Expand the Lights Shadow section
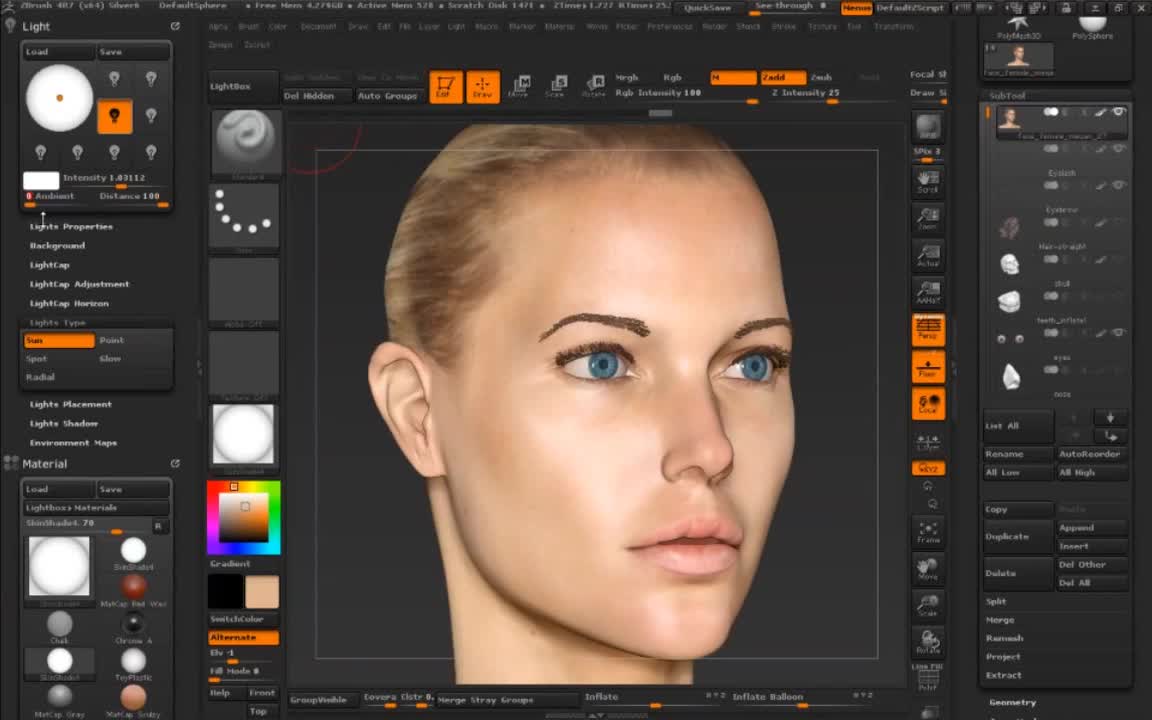This screenshot has width=1152, height=720. point(64,424)
